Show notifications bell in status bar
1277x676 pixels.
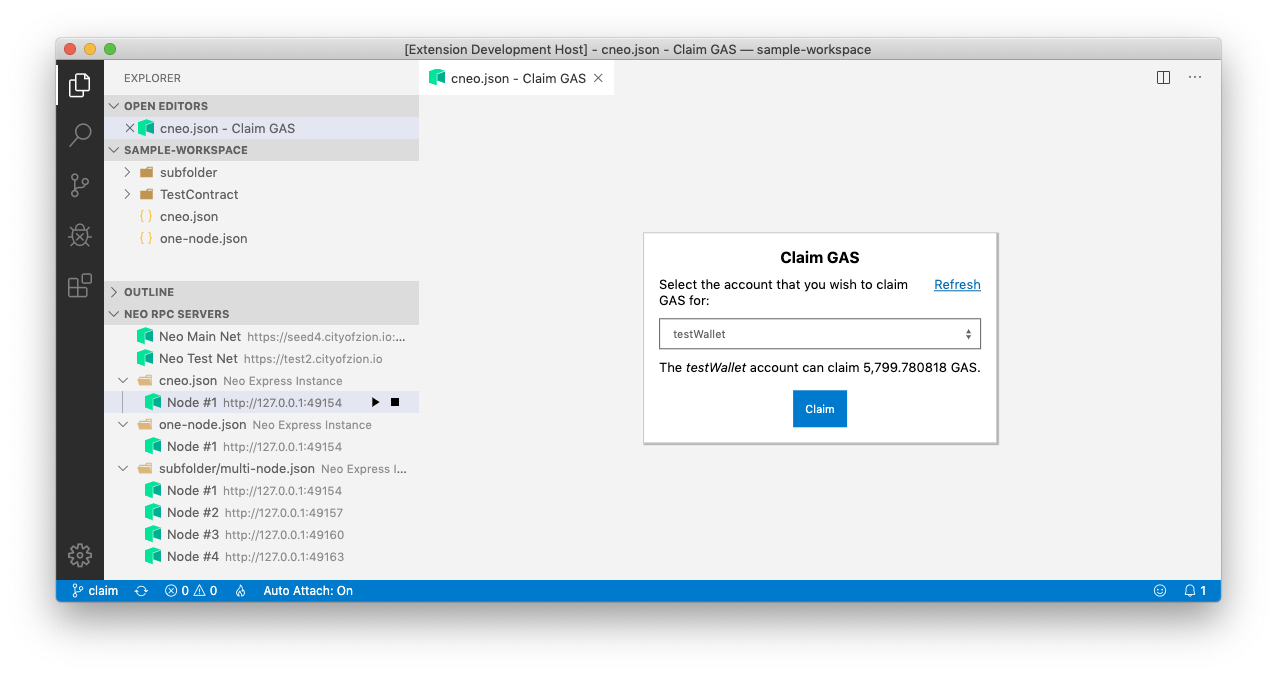pyautogui.click(x=1195, y=591)
